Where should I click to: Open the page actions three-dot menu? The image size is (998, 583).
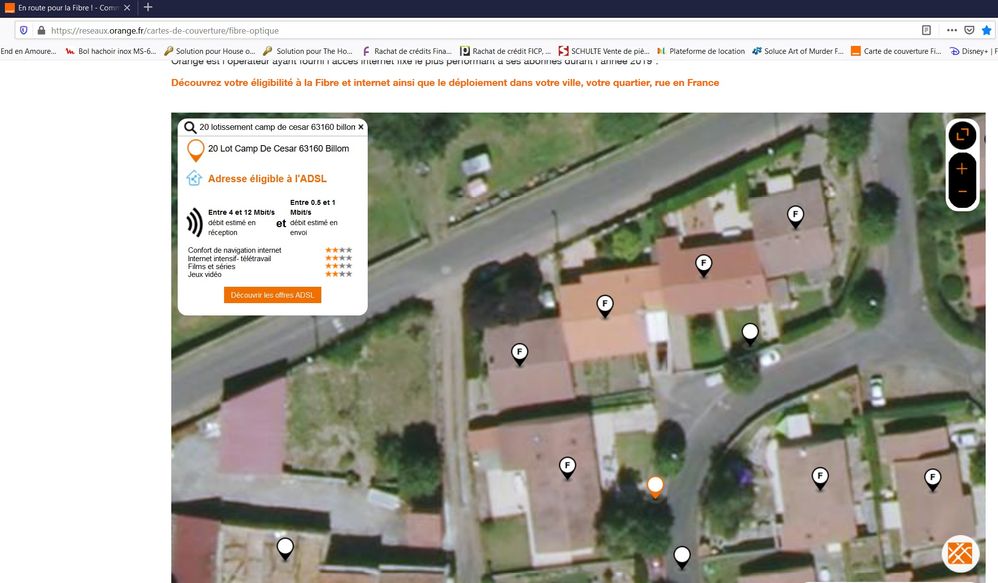click(x=952, y=30)
